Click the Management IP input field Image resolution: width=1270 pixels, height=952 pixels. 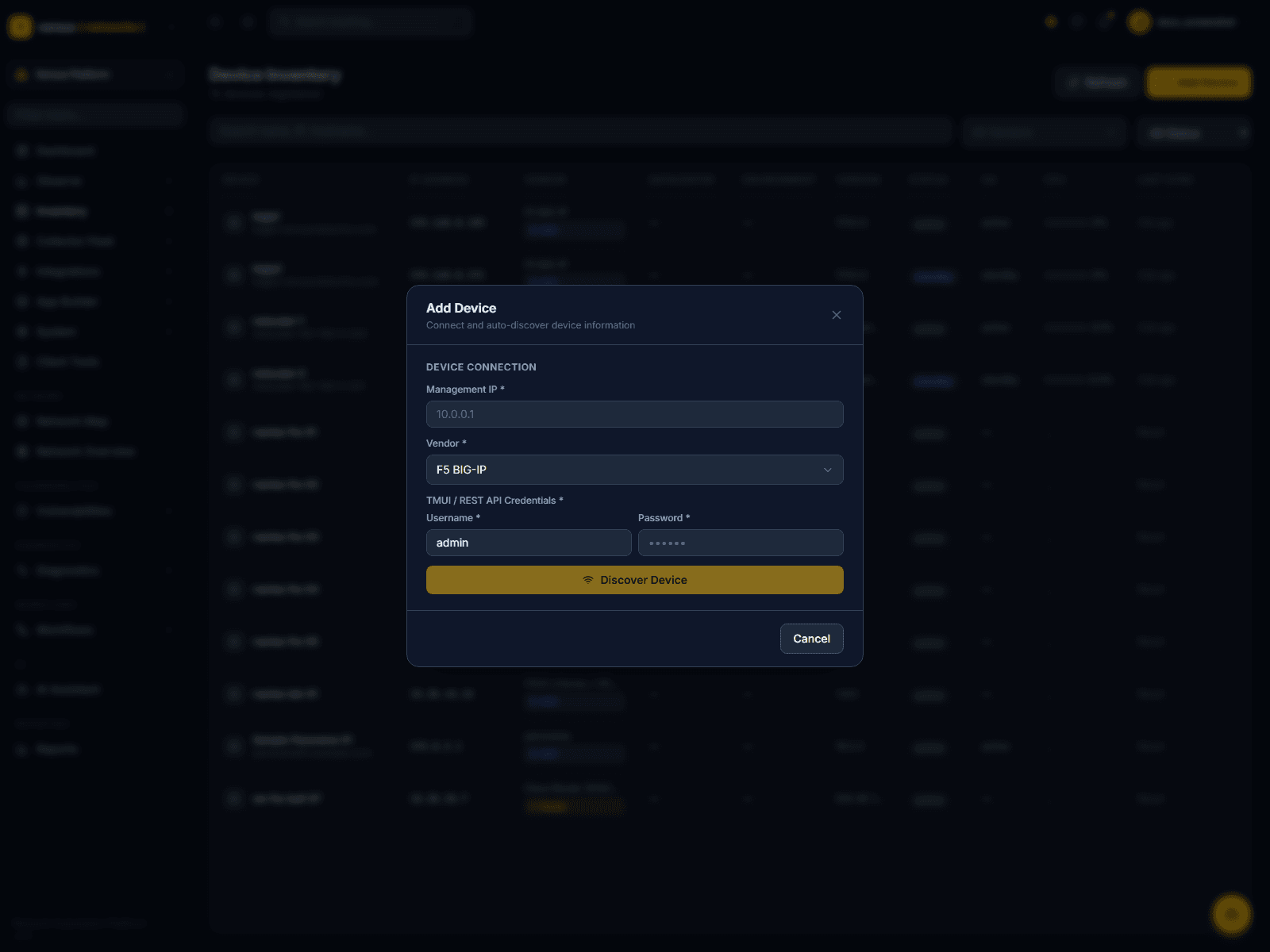pyautogui.click(x=635, y=414)
